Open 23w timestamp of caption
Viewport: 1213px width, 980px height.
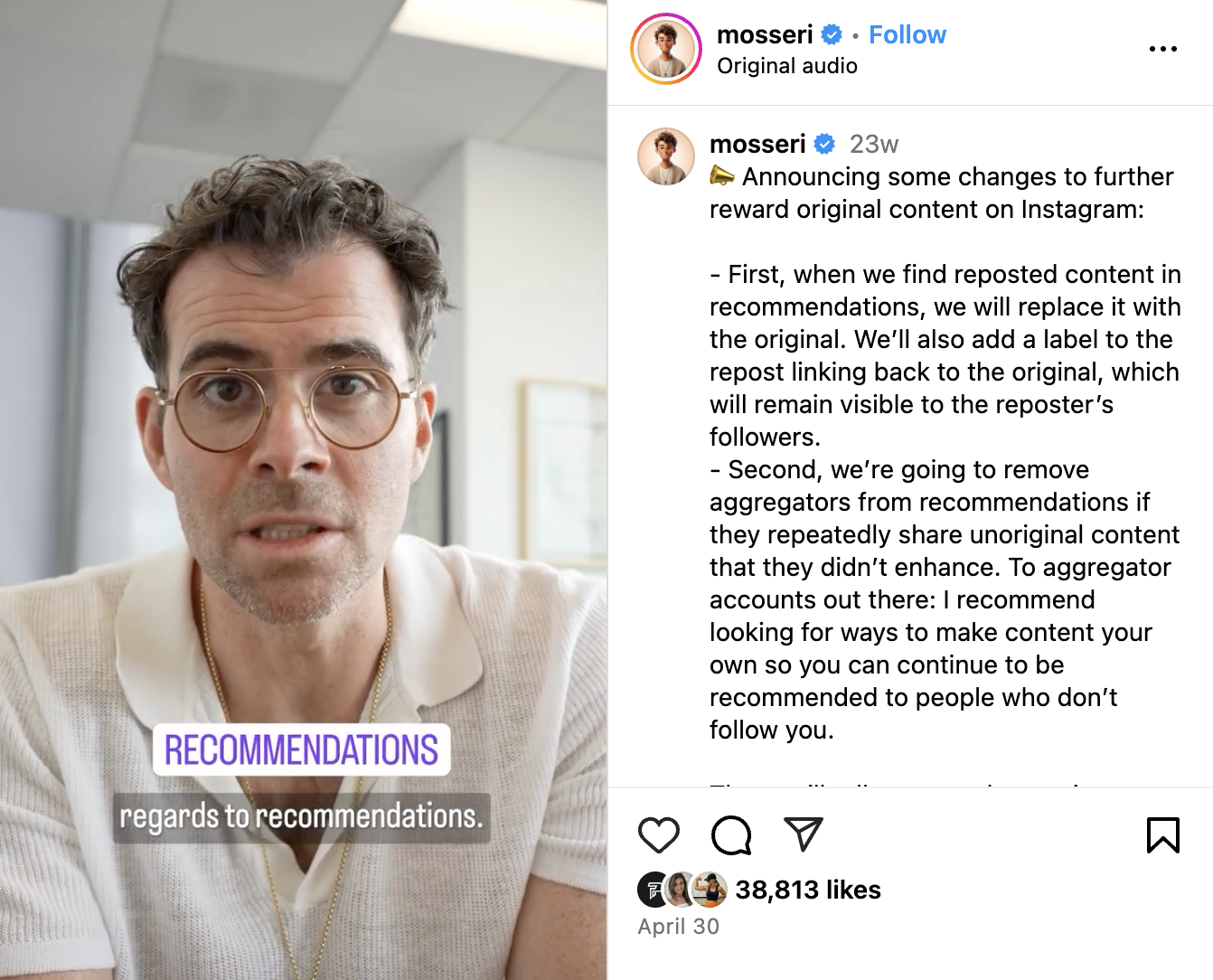[874, 144]
